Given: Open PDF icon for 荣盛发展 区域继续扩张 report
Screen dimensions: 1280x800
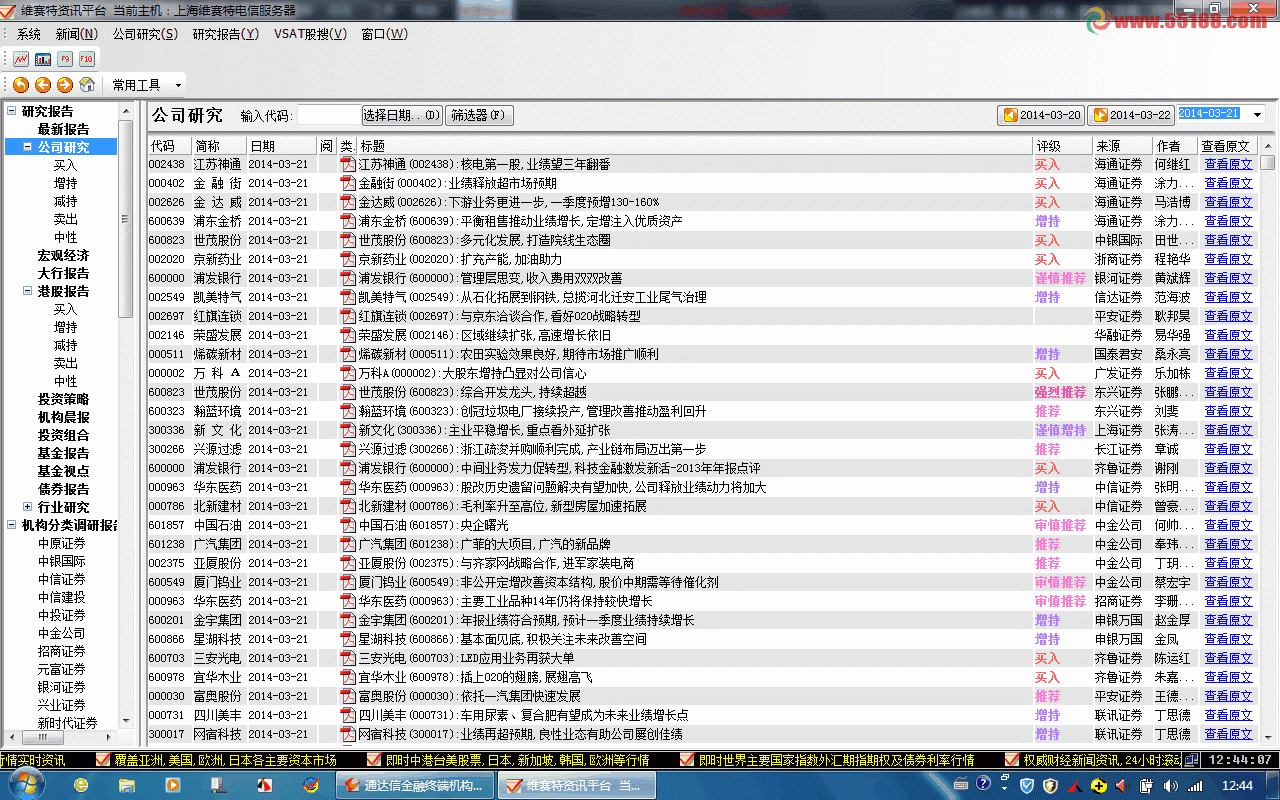Looking at the screenshot, I should (348, 335).
